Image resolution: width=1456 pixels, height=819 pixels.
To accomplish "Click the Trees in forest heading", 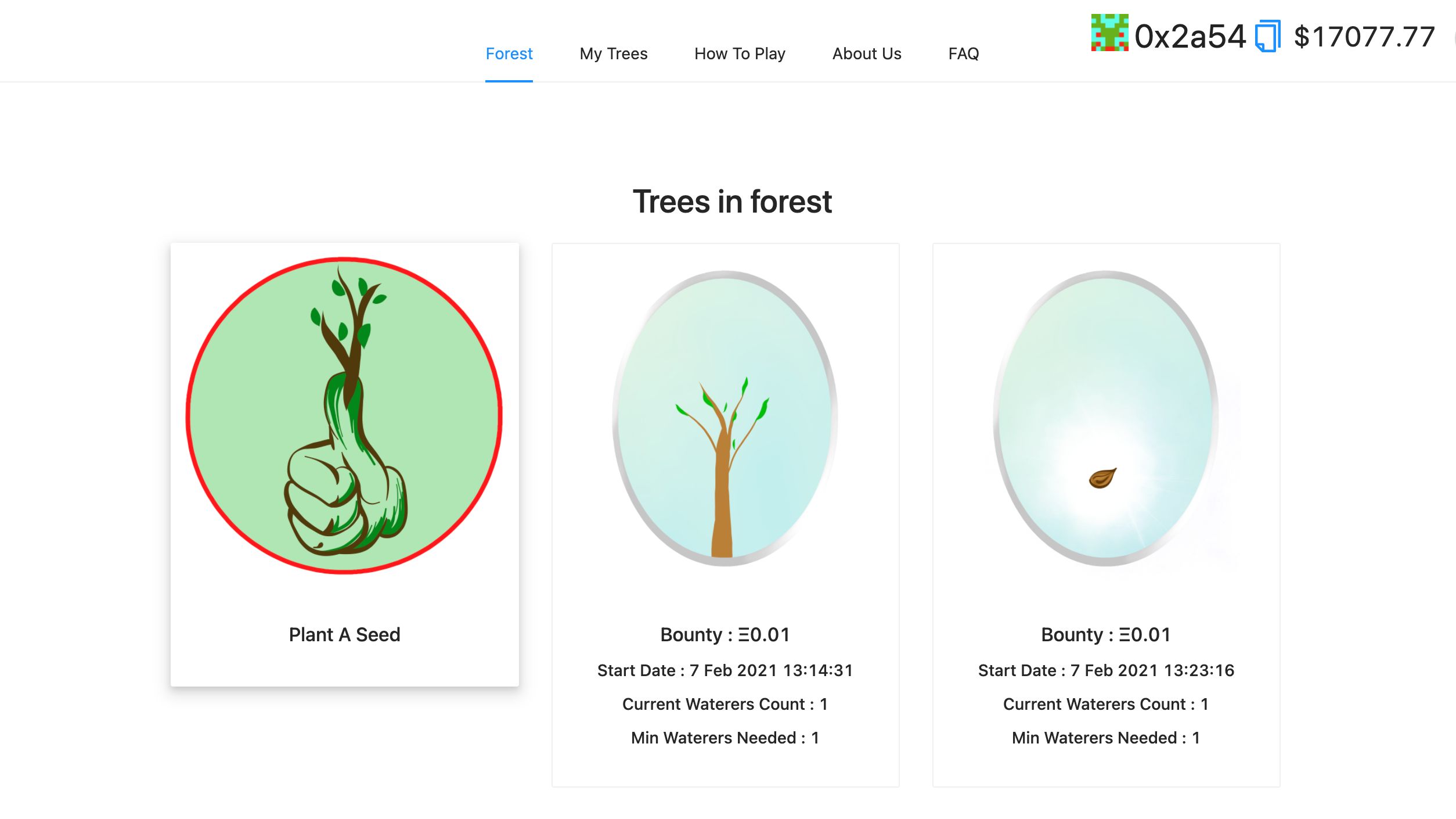I will [732, 202].
